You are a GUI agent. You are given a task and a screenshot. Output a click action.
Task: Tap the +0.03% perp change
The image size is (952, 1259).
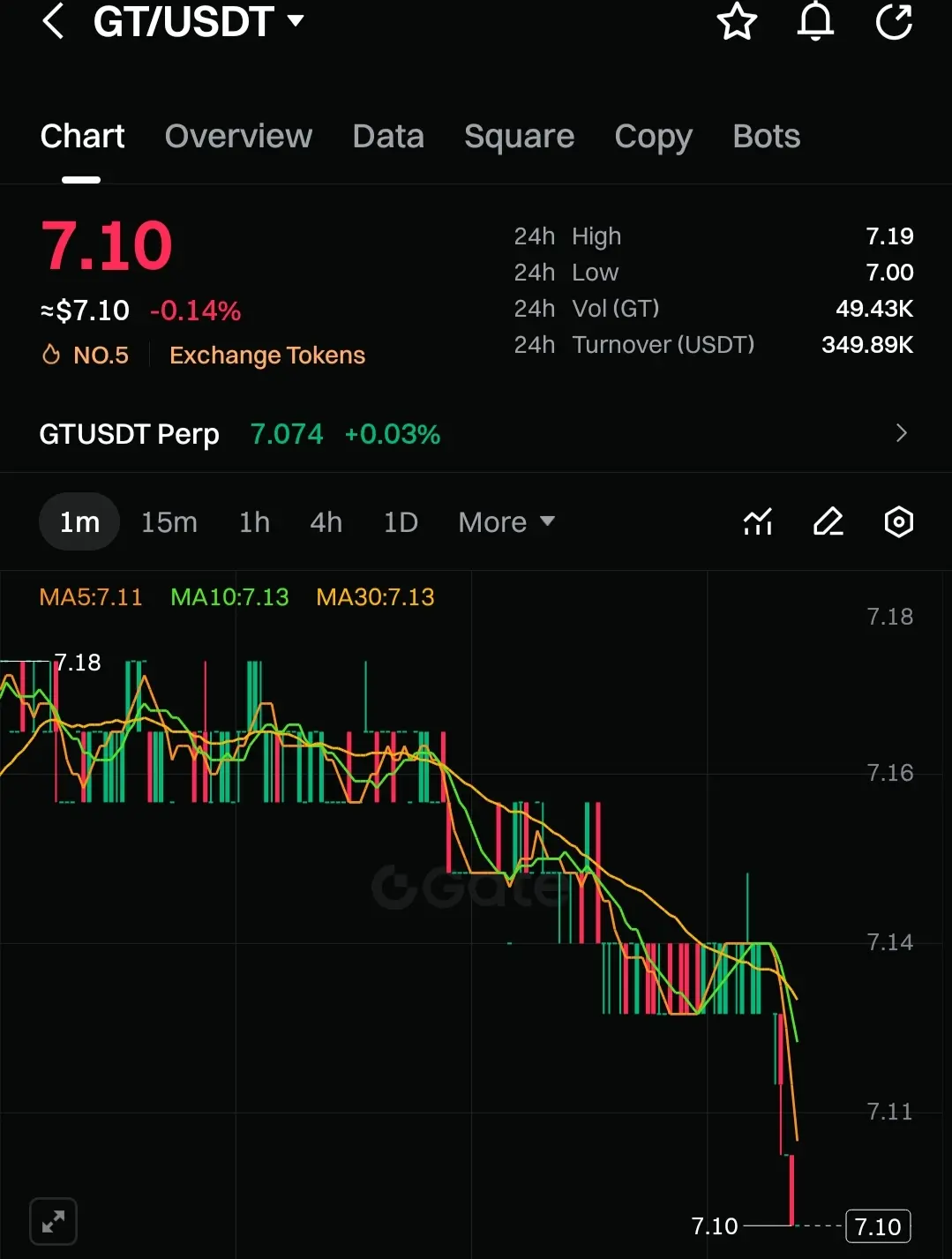coord(392,434)
